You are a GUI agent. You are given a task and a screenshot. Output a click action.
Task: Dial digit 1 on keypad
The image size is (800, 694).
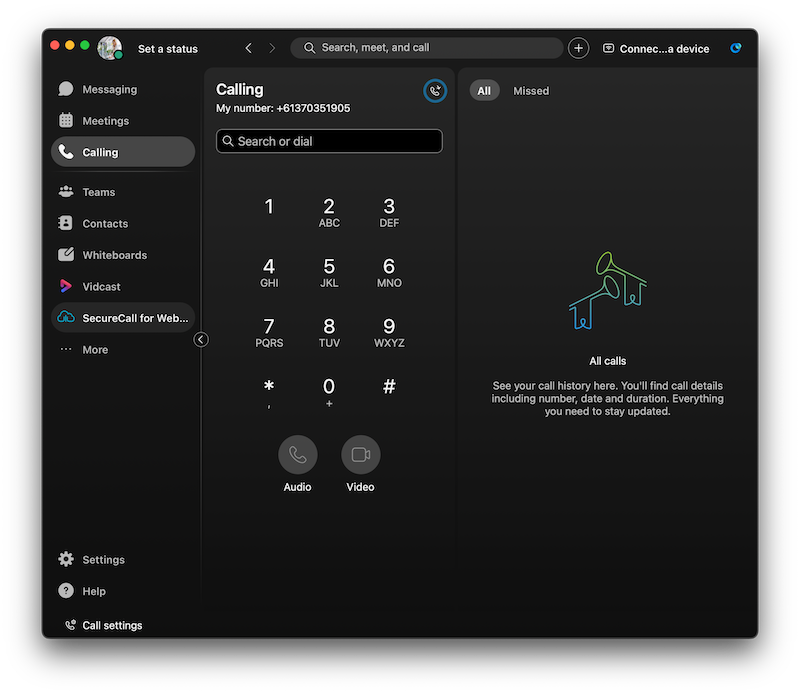tap(269, 207)
